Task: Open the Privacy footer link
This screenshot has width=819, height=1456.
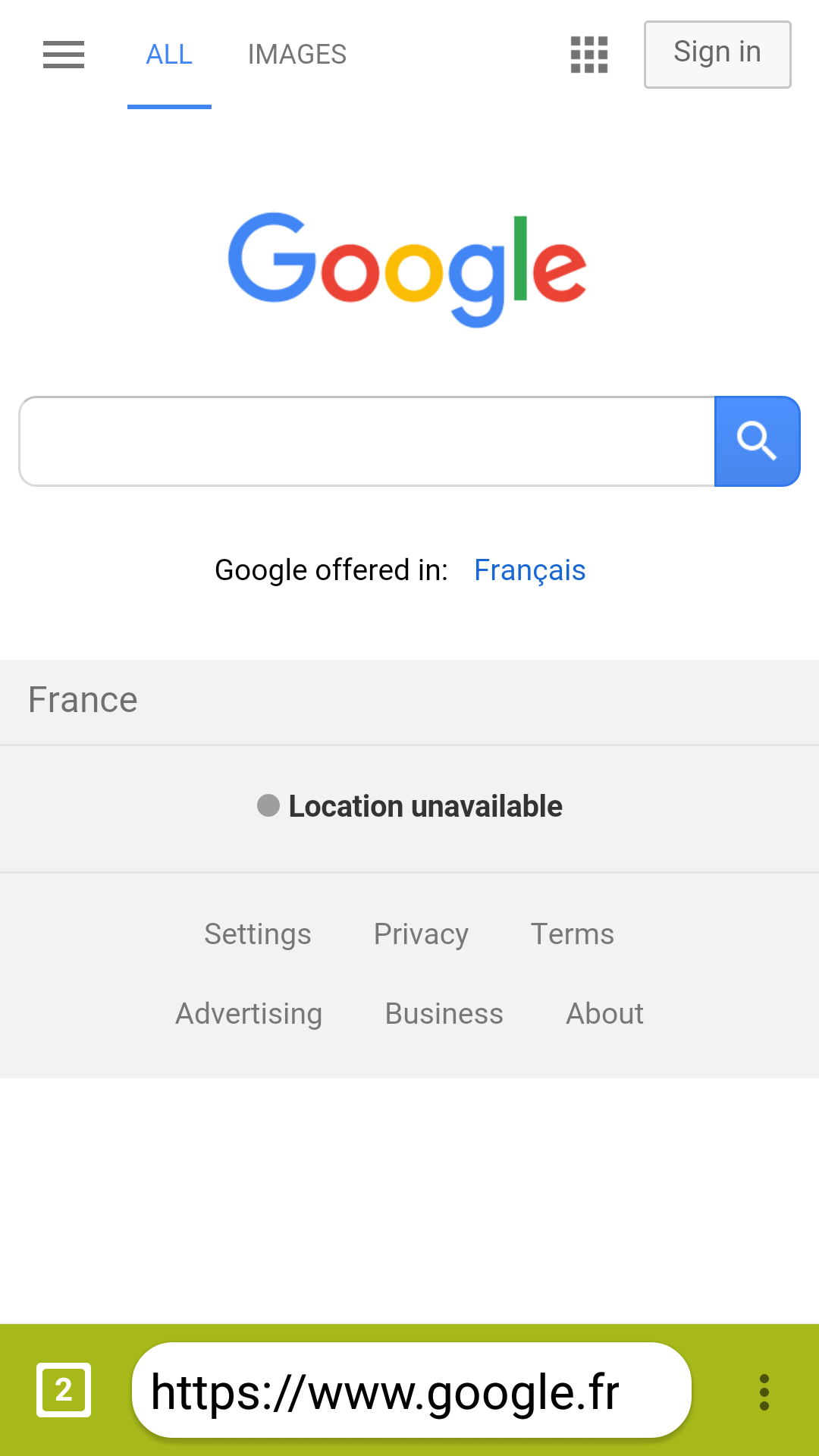Action: pos(421,934)
